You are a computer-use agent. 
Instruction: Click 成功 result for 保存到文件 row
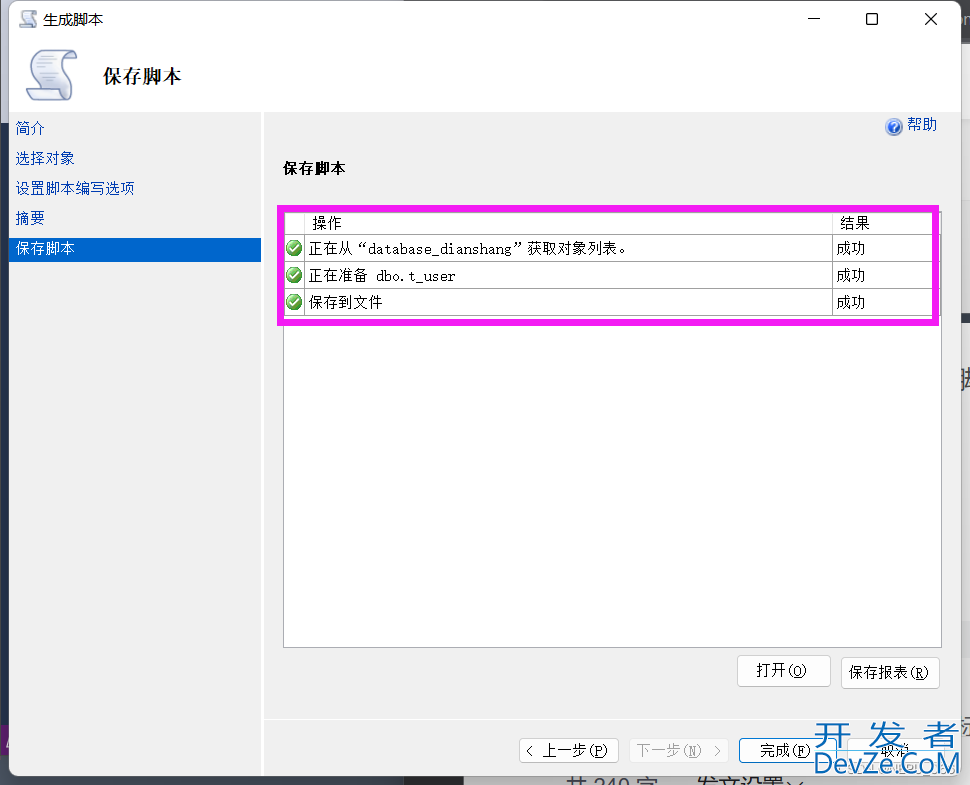point(851,302)
